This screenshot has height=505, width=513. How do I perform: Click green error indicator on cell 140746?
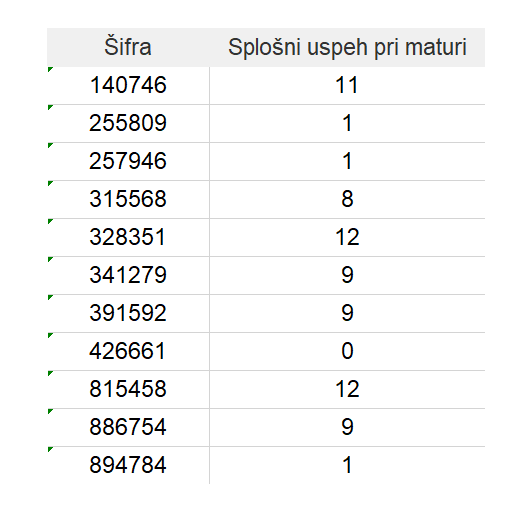pos(50,69)
